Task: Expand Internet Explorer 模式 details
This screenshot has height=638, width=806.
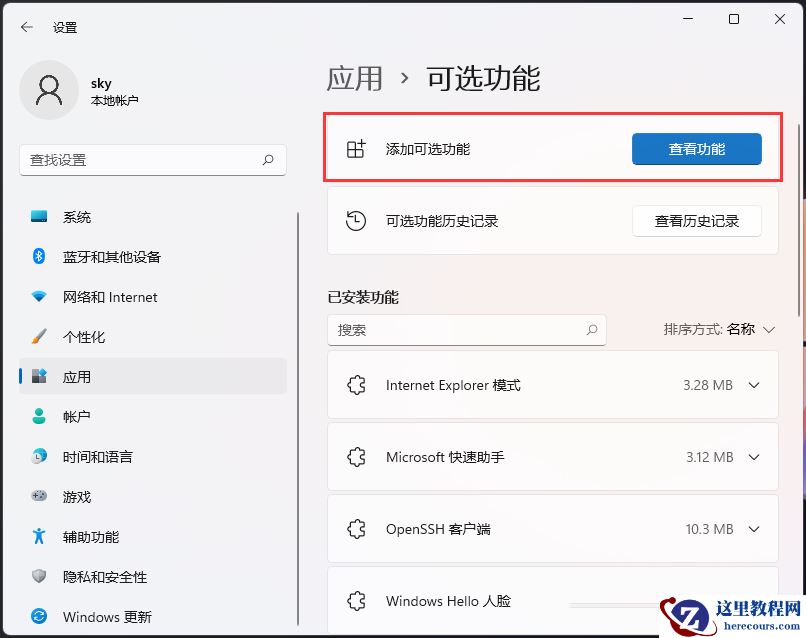Action: tap(753, 385)
